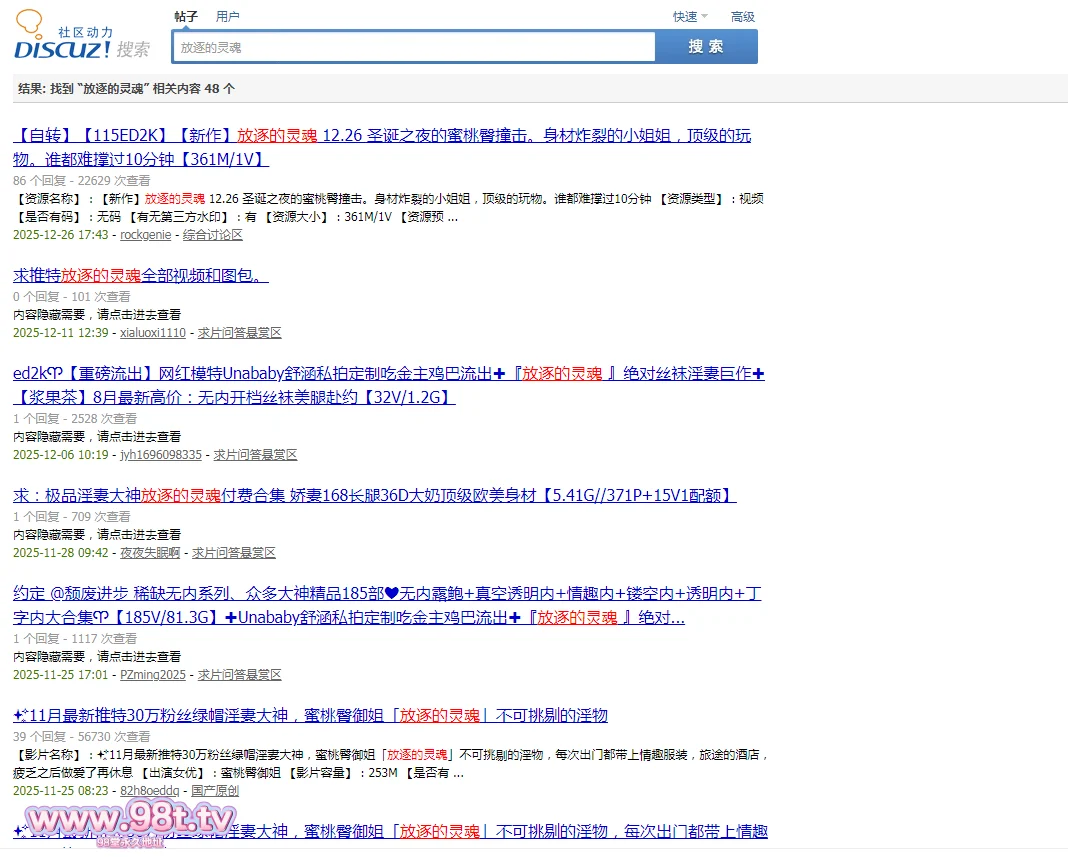Open author jyh1696098335's profile
This screenshot has height=857, width=1068.
[160, 455]
